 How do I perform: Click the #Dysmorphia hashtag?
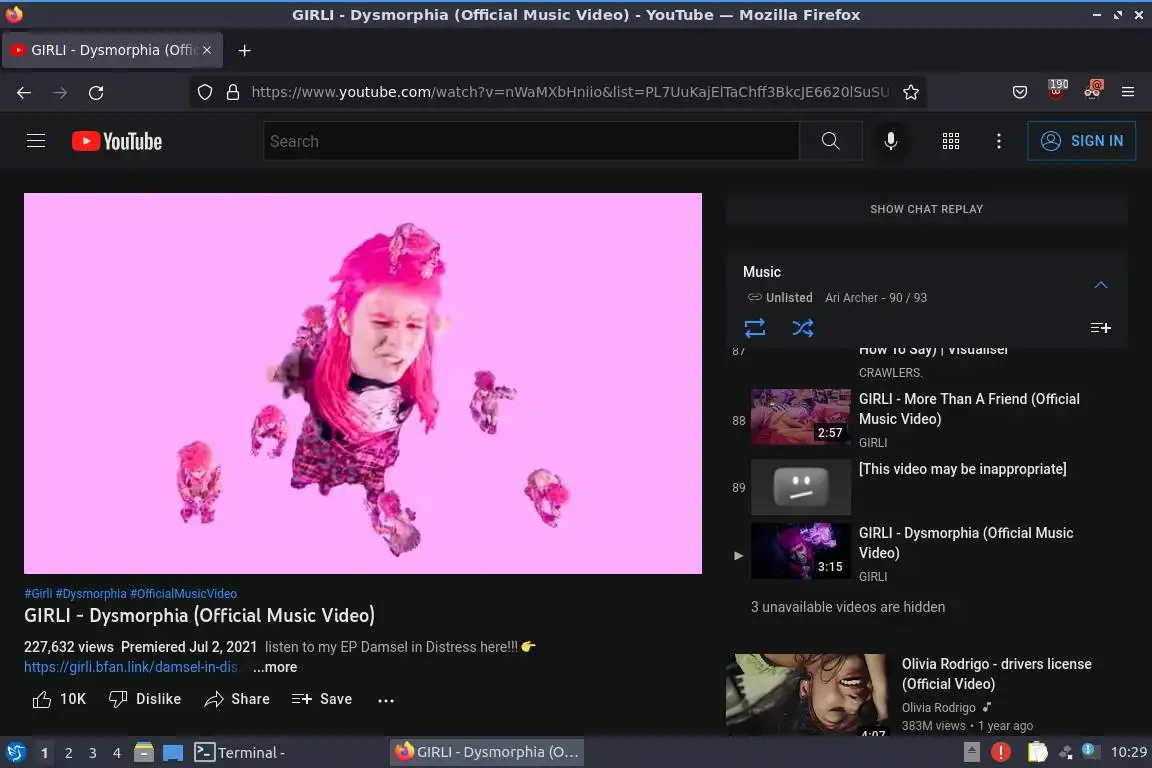click(x=91, y=594)
